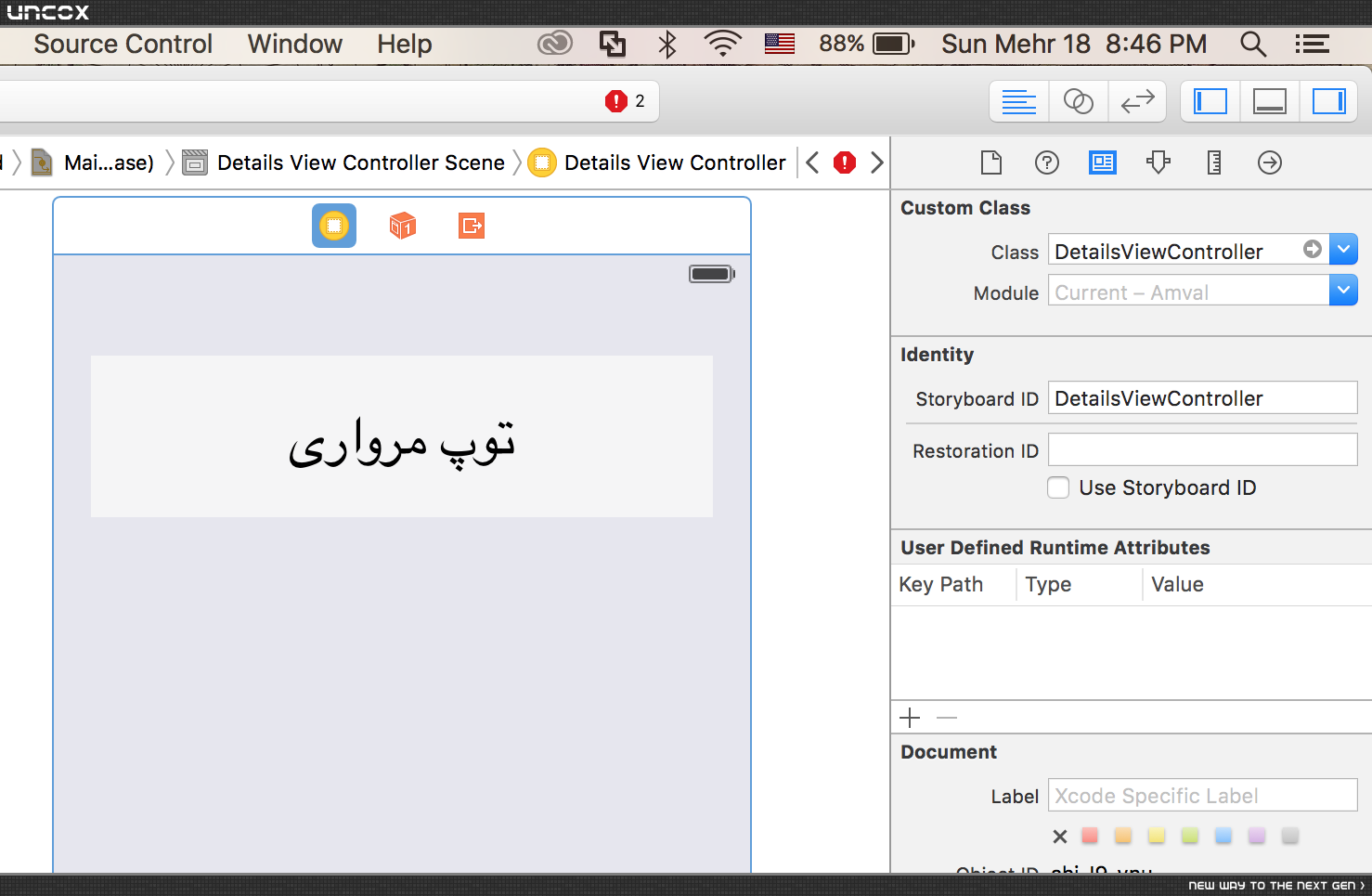This screenshot has width=1372, height=896.
Task: Click the Persian text label on canvas
Action: tap(402, 436)
